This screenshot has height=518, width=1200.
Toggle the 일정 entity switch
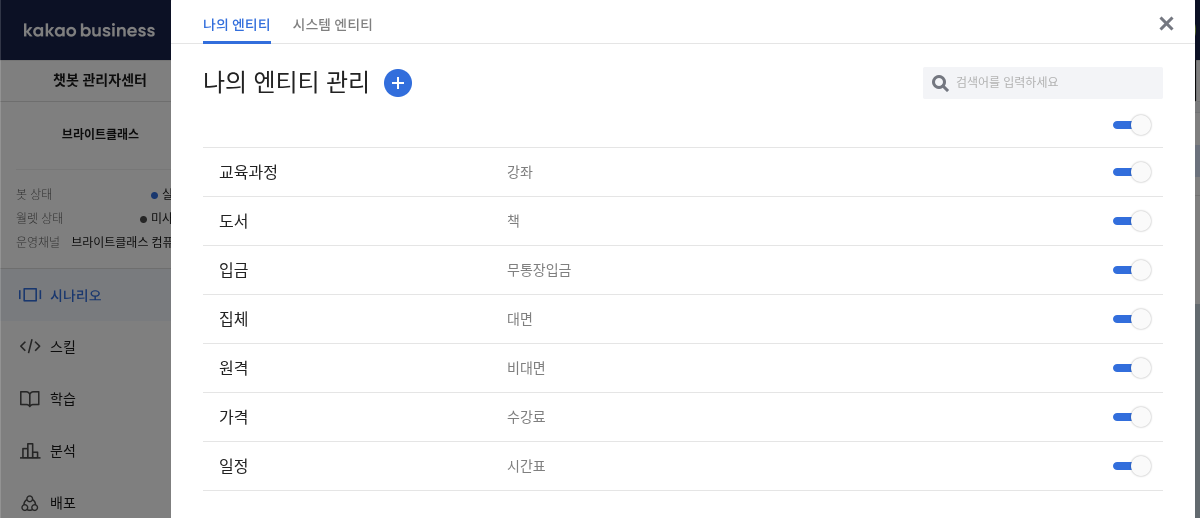pyautogui.click(x=1132, y=466)
